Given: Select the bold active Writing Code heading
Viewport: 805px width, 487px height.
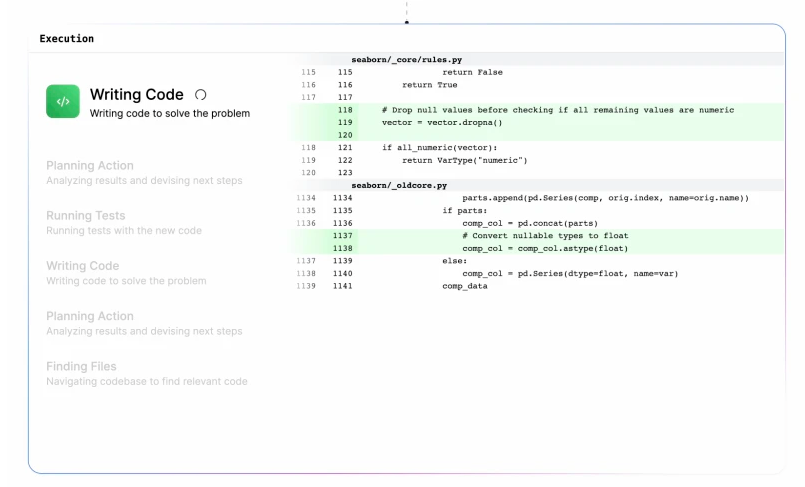Looking at the screenshot, I should pos(136,95).
